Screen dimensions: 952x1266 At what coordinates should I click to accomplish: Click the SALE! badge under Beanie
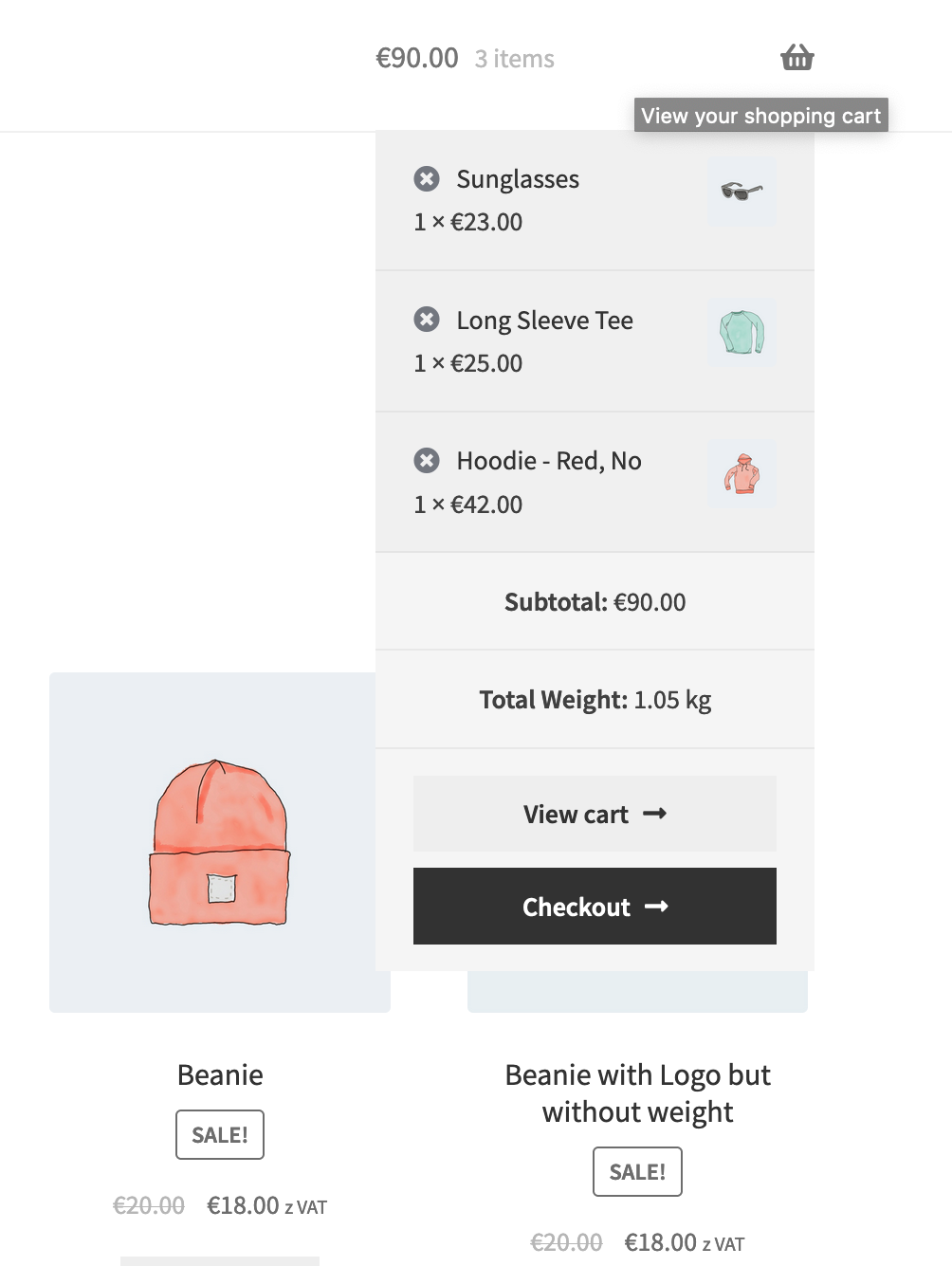[220, 1134]
